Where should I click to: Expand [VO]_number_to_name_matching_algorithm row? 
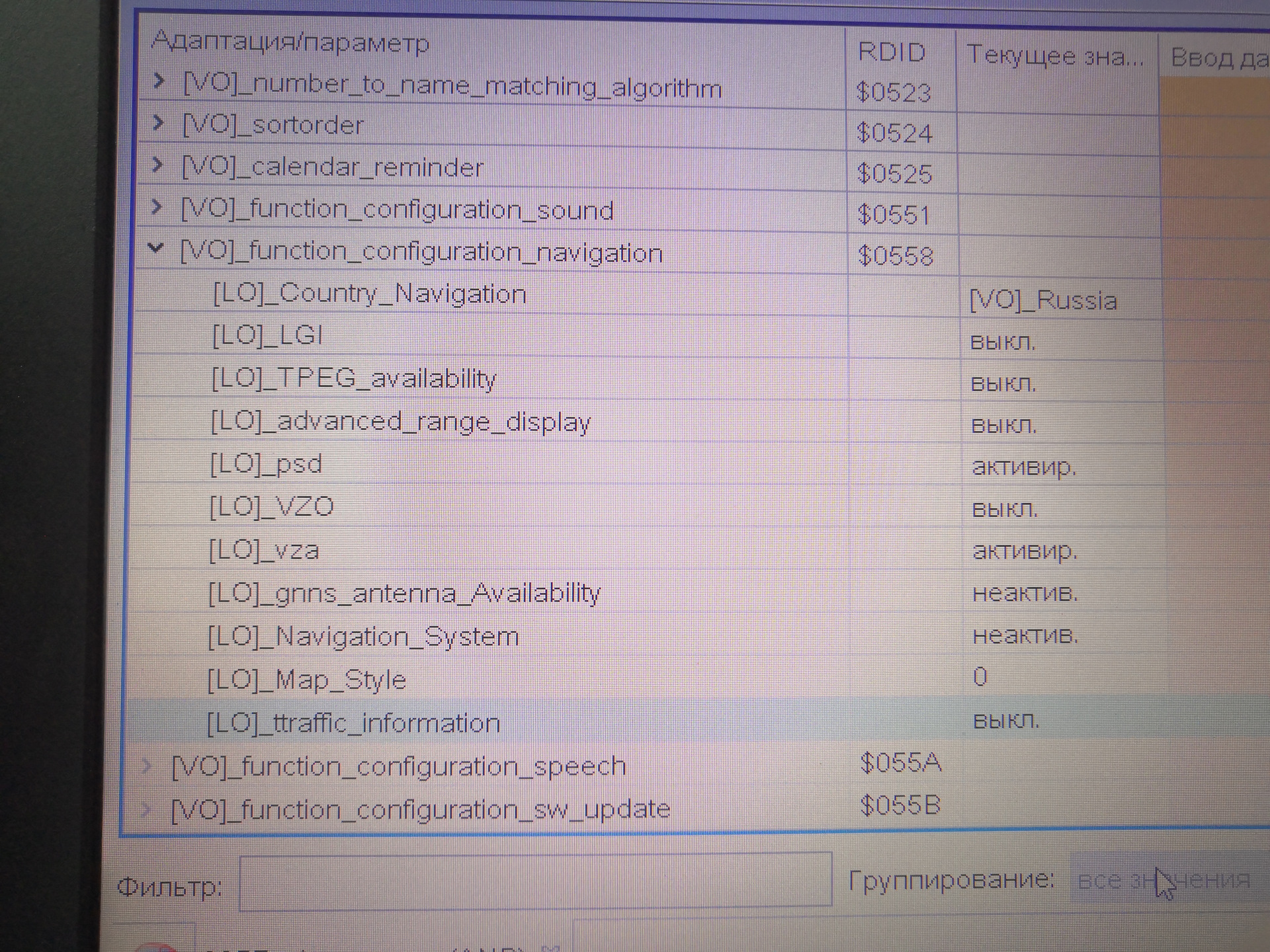click(158, 81)
